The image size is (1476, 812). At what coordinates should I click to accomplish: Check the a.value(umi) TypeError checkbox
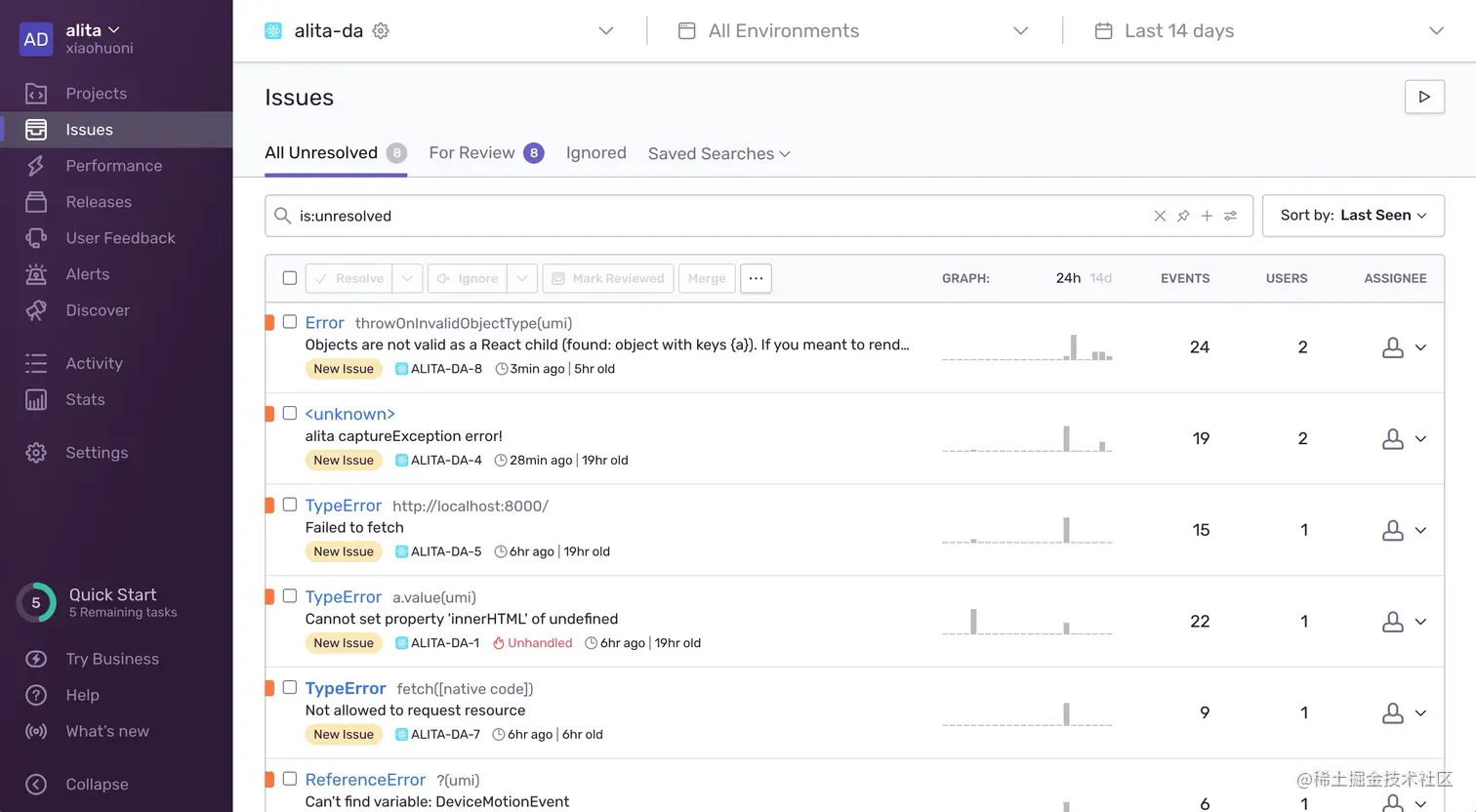(290, 595)
